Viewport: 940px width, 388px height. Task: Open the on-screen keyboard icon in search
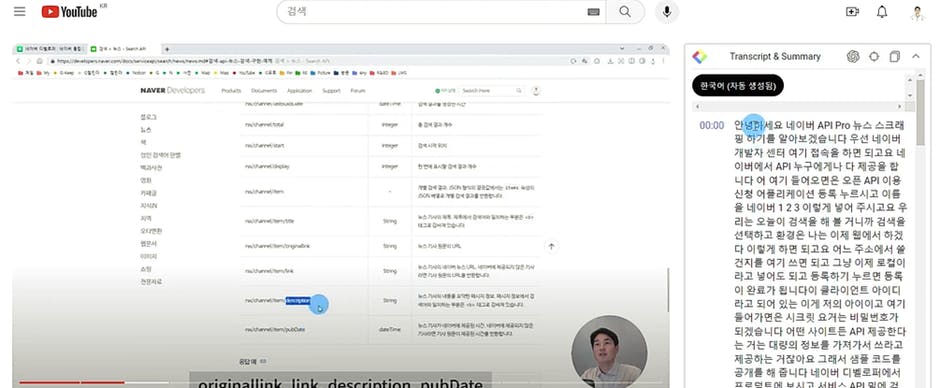593,12
